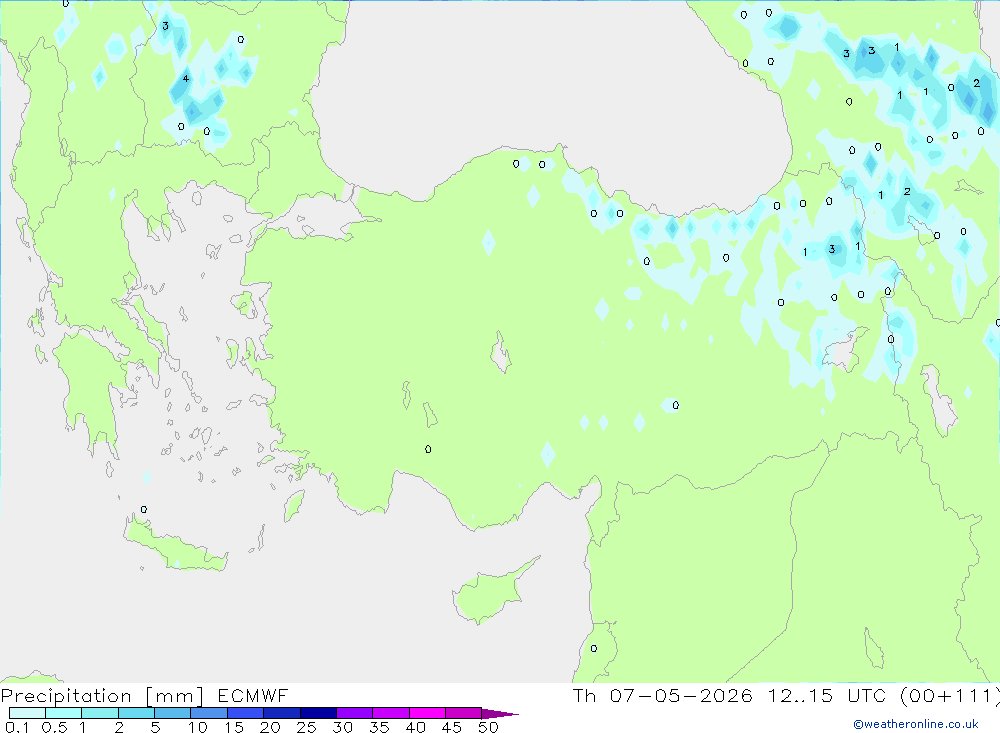Click the 1–2 mm legend color swatch

[100, 713]
